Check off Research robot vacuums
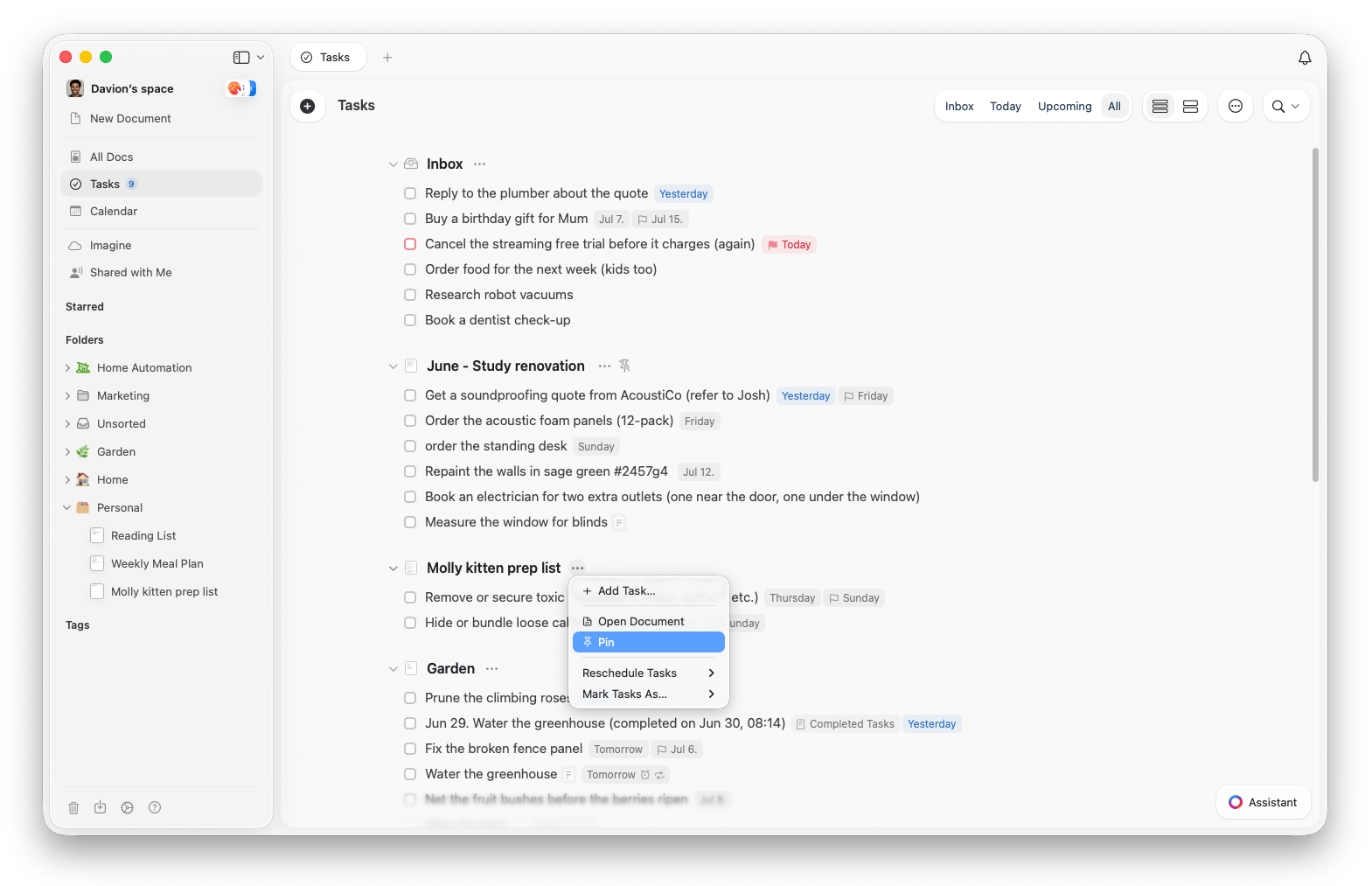 (410, 295)
